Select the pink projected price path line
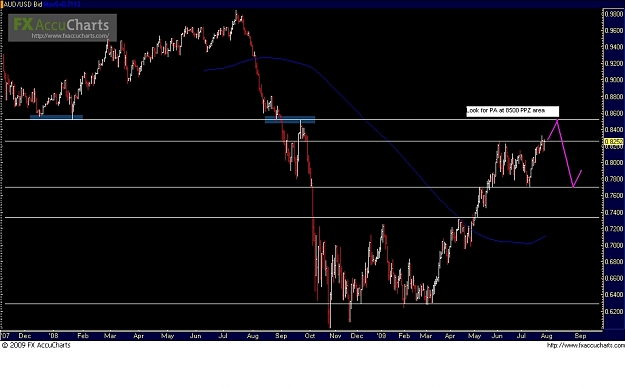The width and height of the screenshot is (625, 388). (565, 154)
